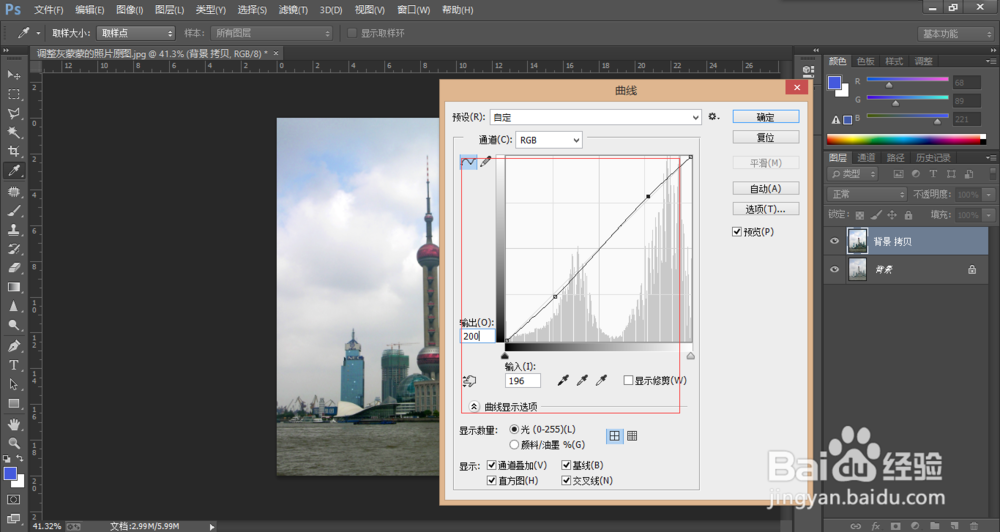Open the 窗口(W) menu

pos(413,10)
